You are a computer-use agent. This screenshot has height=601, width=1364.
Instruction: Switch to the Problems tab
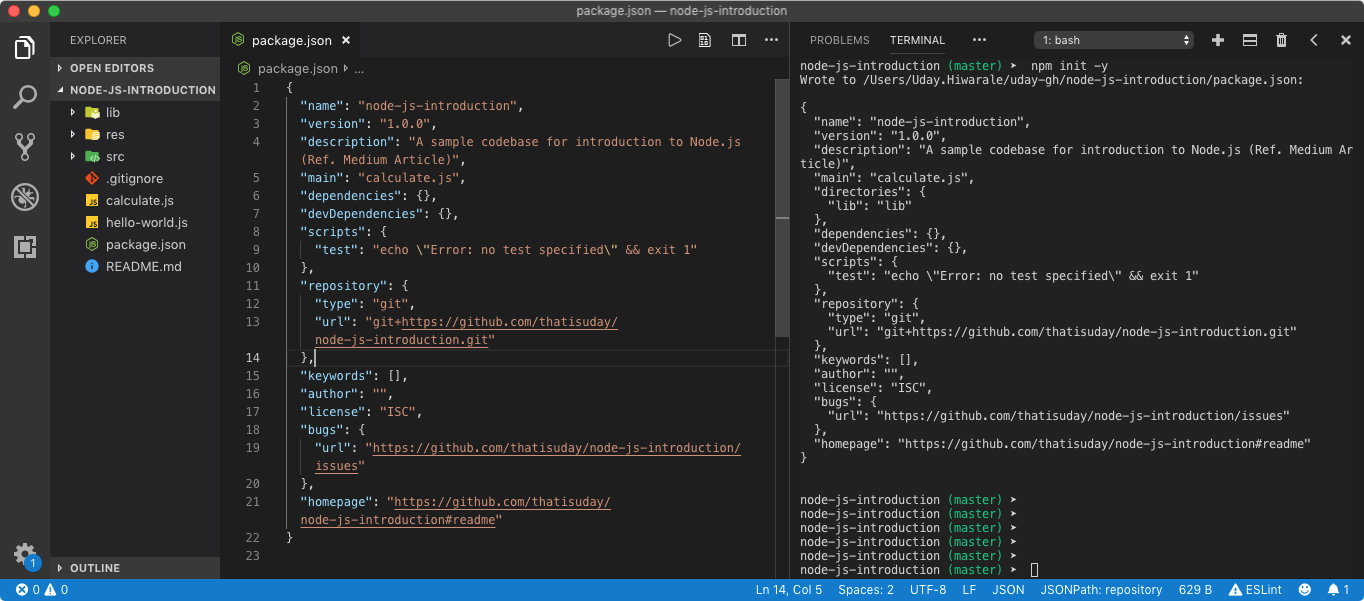pyautogui.click(x=839, y=40)
